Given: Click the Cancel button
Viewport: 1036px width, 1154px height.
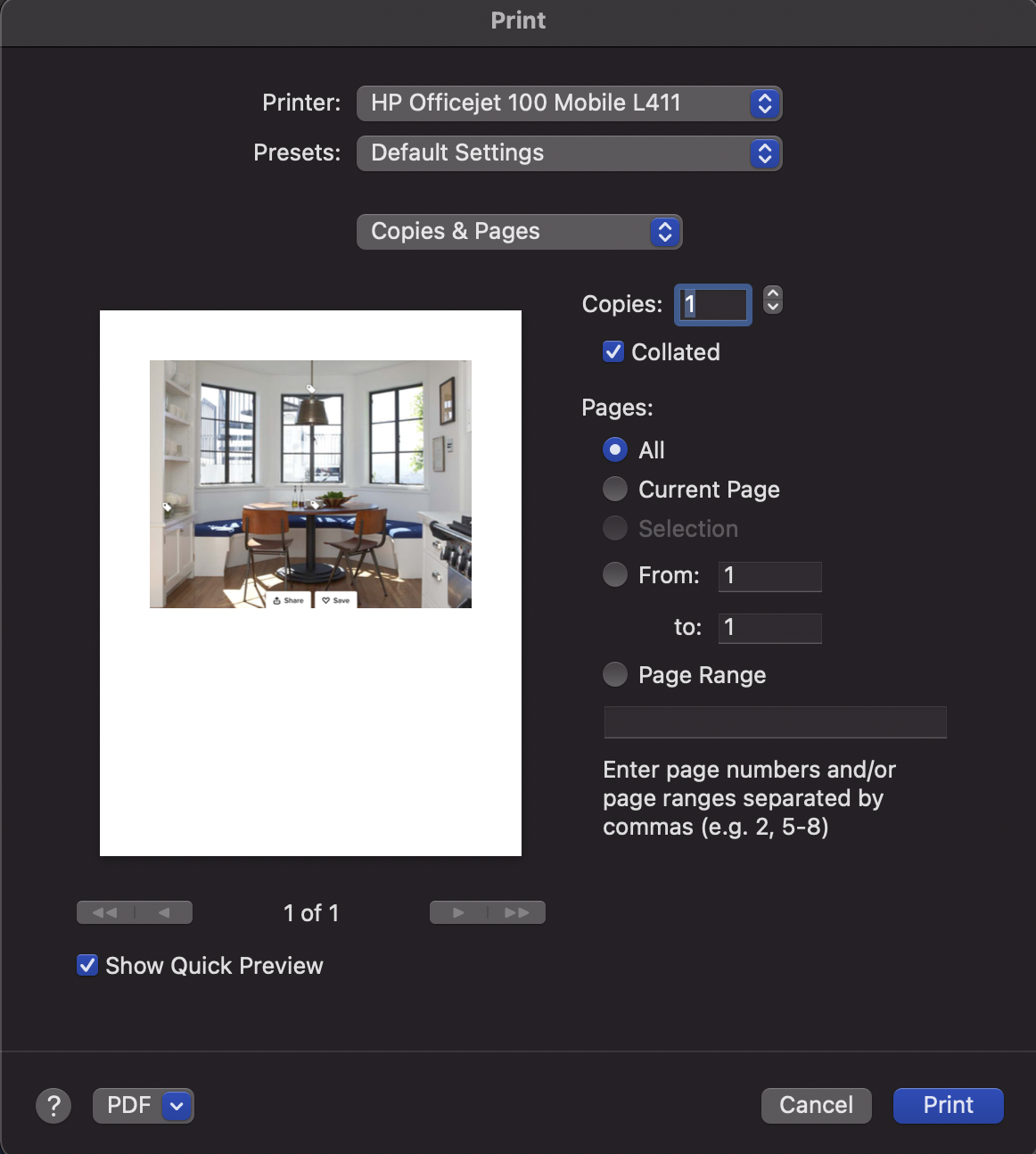Looking at the screenshot, I should click(816, 1105).
